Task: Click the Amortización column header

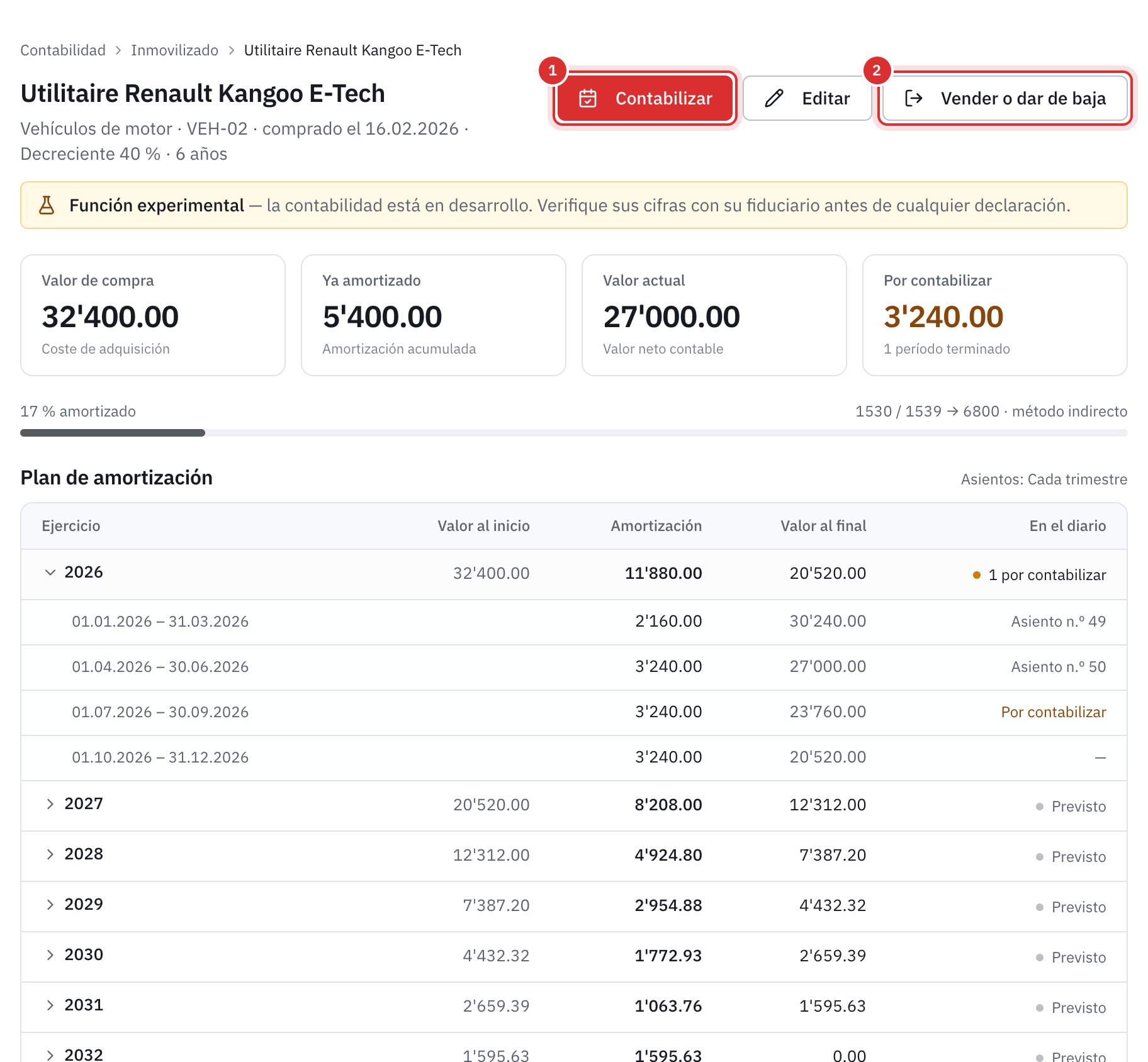Action: coord(656,526)
